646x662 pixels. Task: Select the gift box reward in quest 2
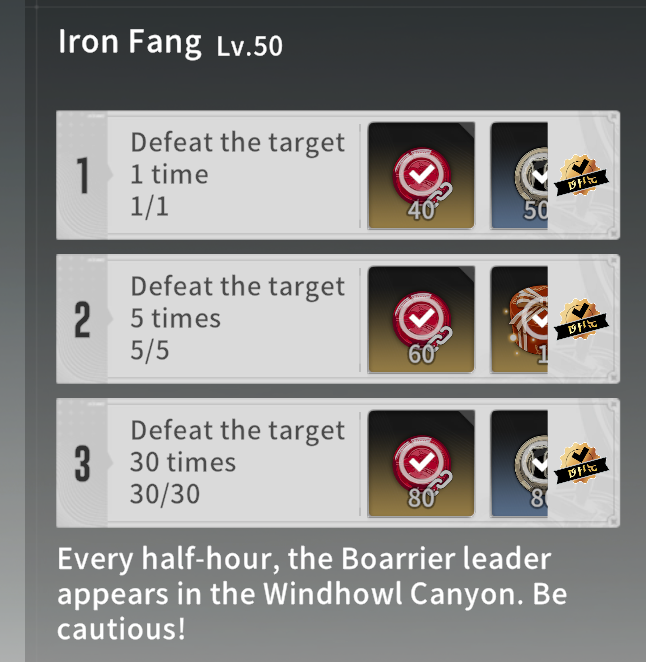pos(520,320)
